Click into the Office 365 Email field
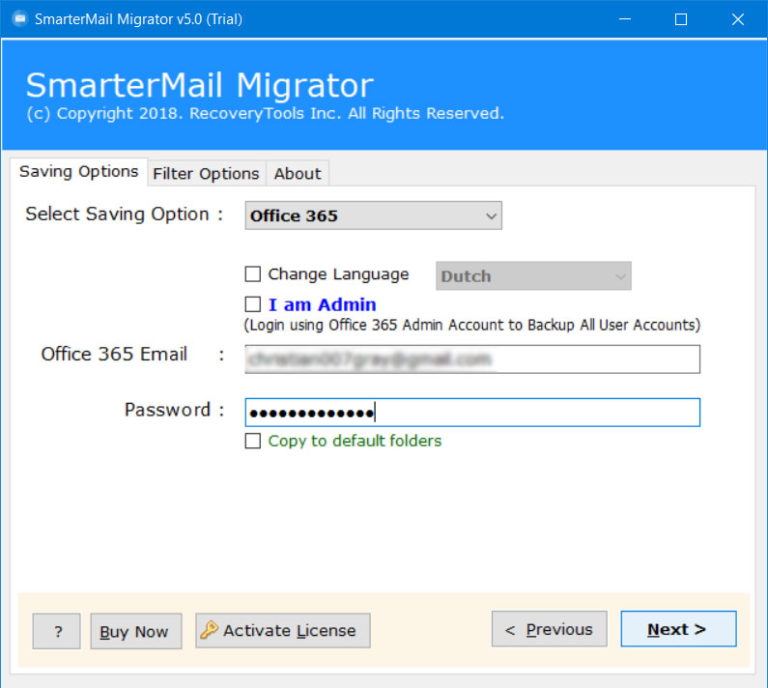The image size is (768, 688). (472, 359)
